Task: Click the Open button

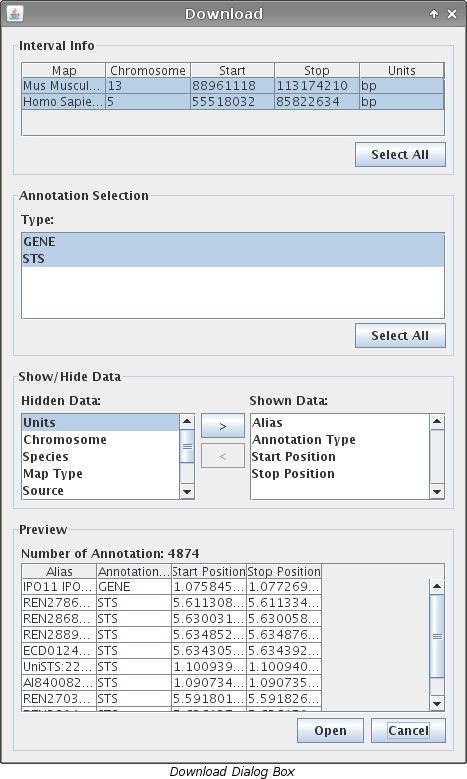Action: (x=330, y=730)
